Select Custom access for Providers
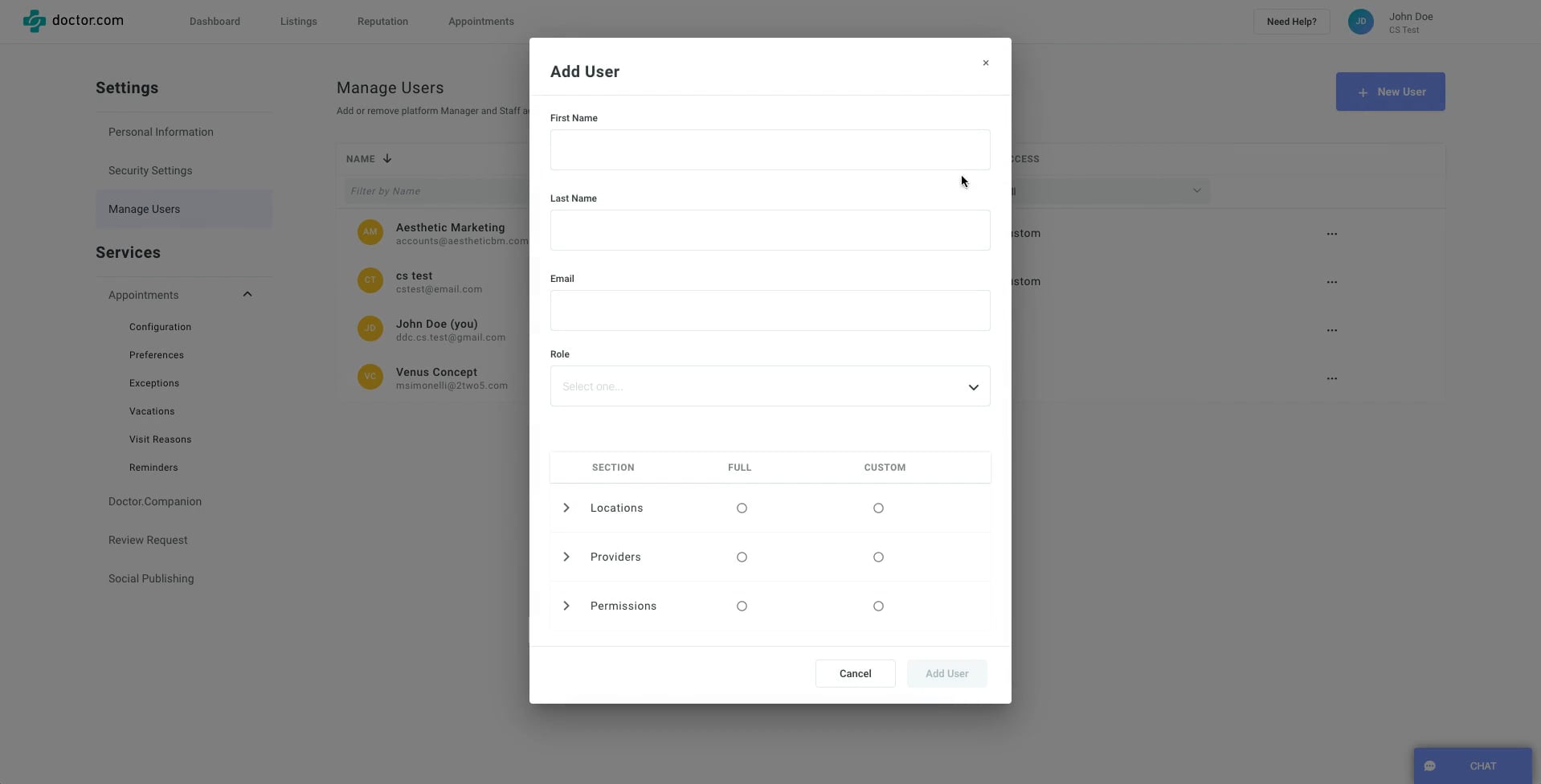The image size is (1541, 784). tap(878, 557)
